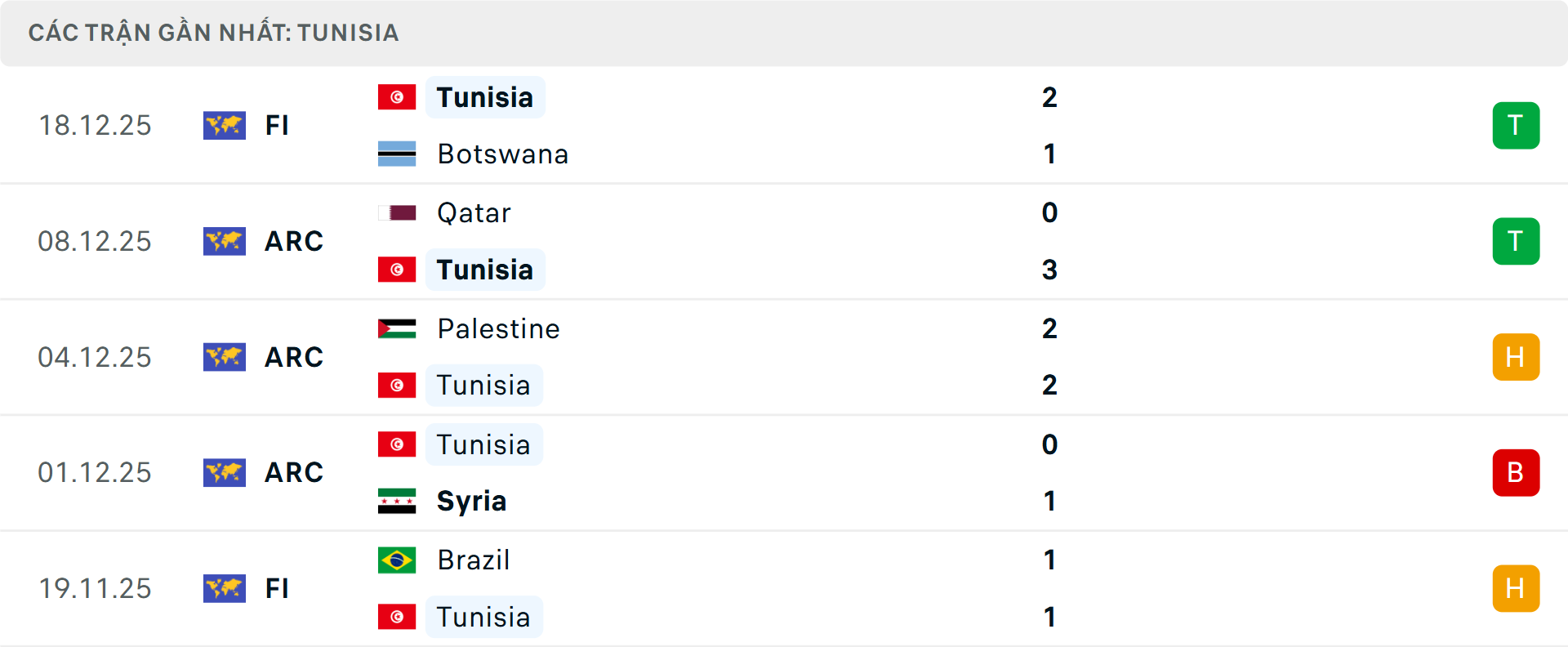Click the red B badge for Syria match
This screenshot has width=1568, height=647.
coord(1516,472)
